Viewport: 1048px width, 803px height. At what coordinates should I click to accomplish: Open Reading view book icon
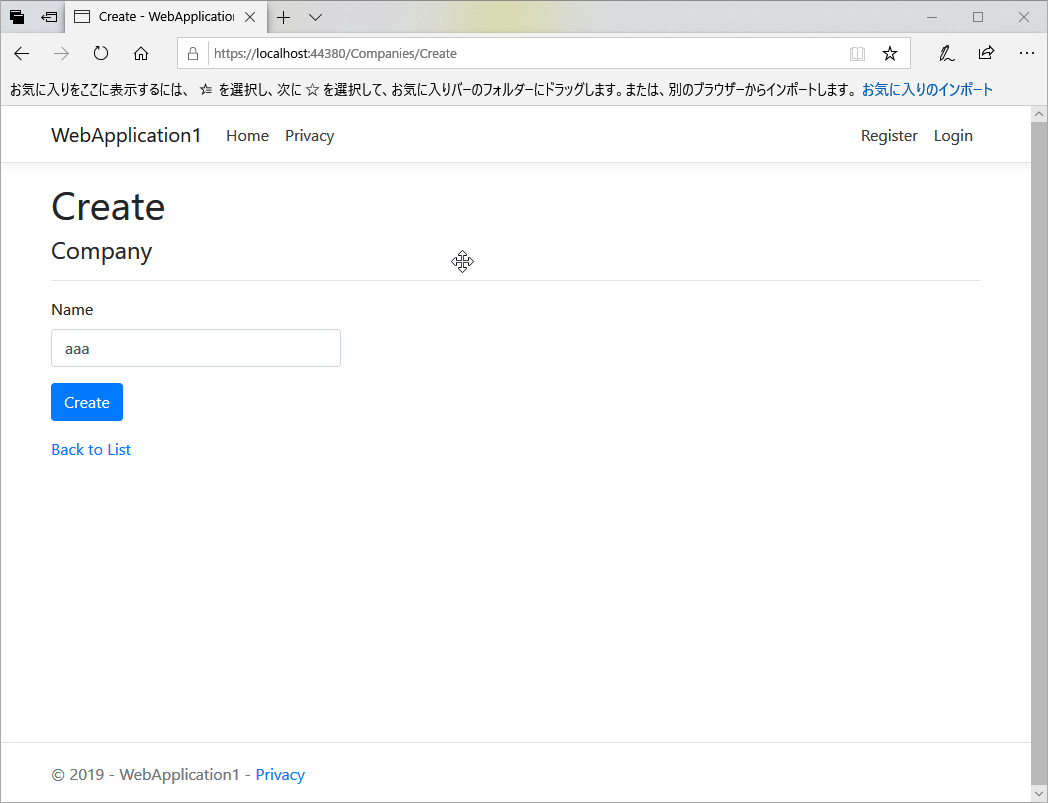(857, 53)
